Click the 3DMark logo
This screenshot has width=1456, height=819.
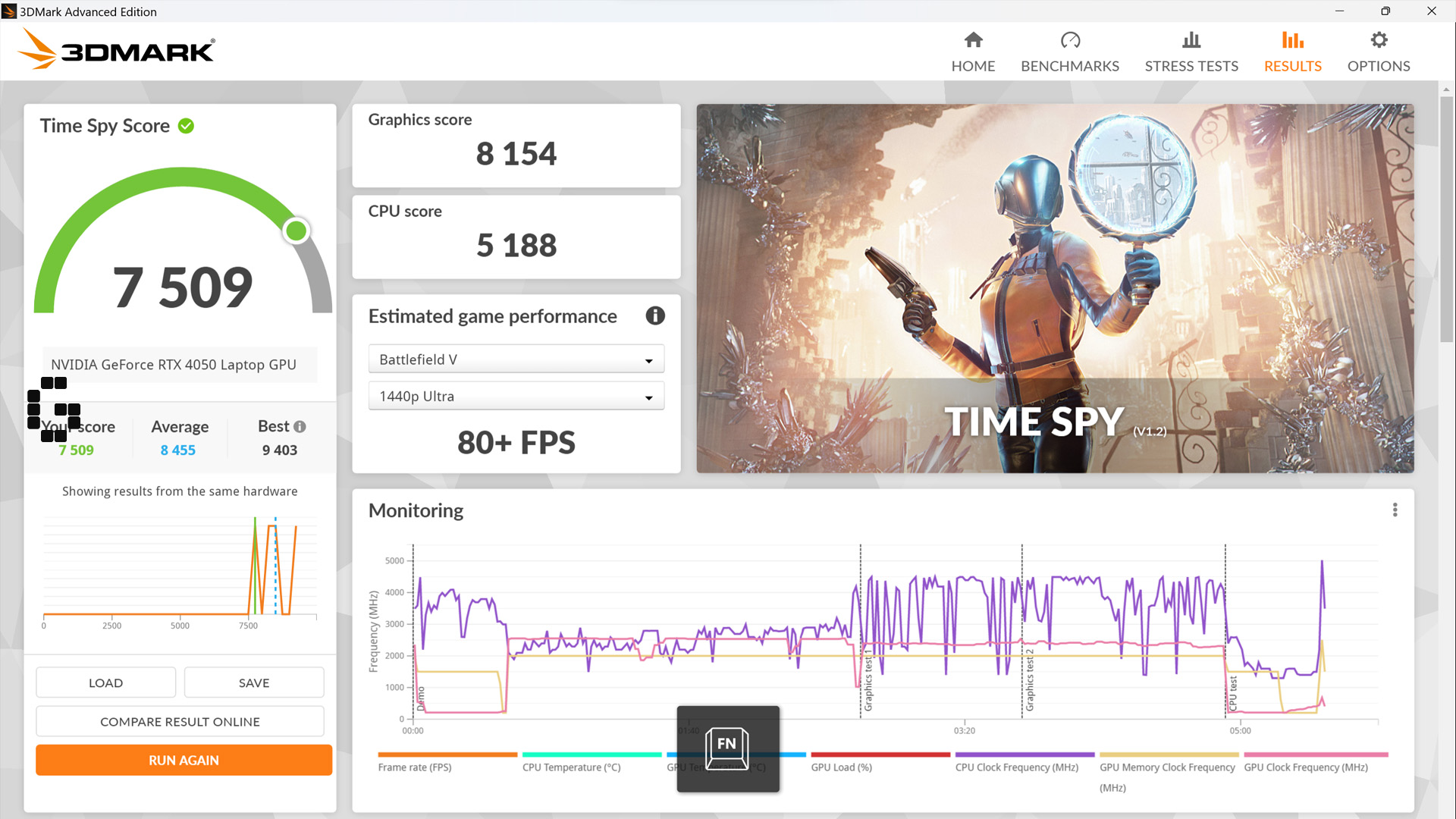(x=116, y=49)
